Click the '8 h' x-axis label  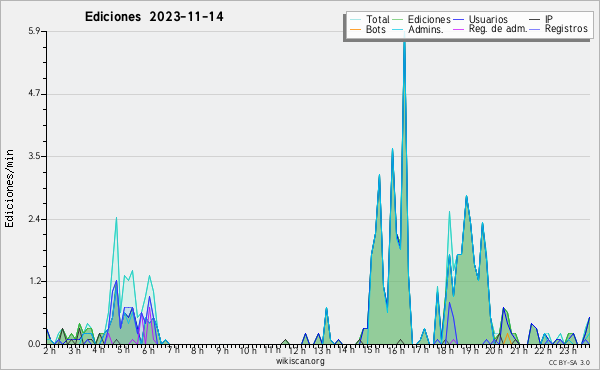197,351
